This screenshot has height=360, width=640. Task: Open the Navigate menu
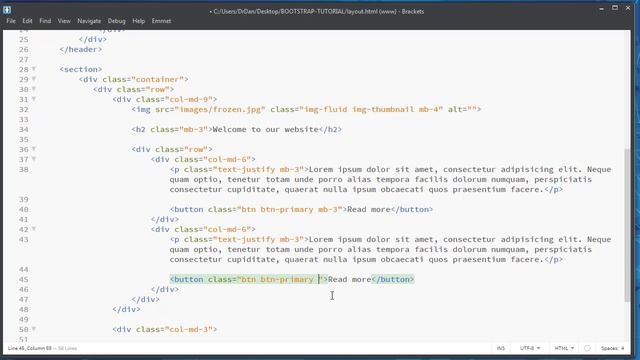coord(89,21)
